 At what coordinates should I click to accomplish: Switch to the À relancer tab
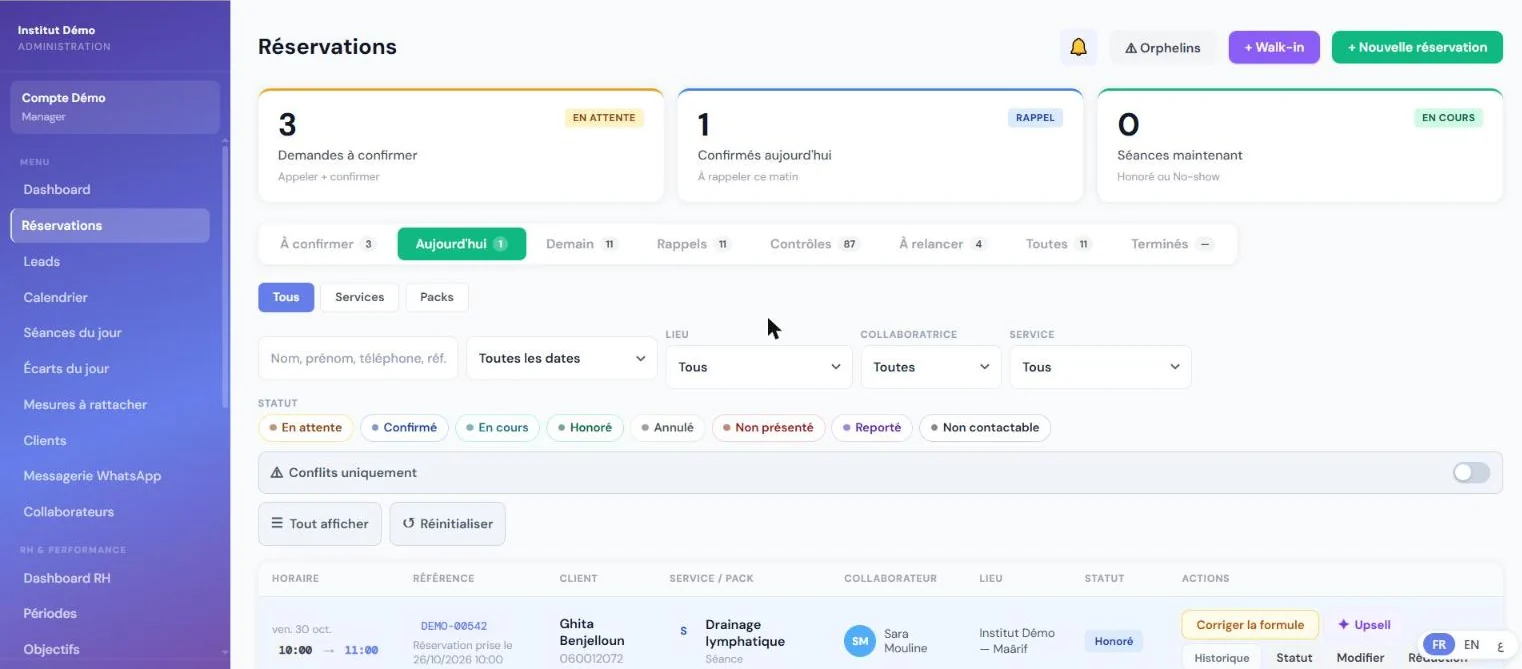tap(943, 244)
